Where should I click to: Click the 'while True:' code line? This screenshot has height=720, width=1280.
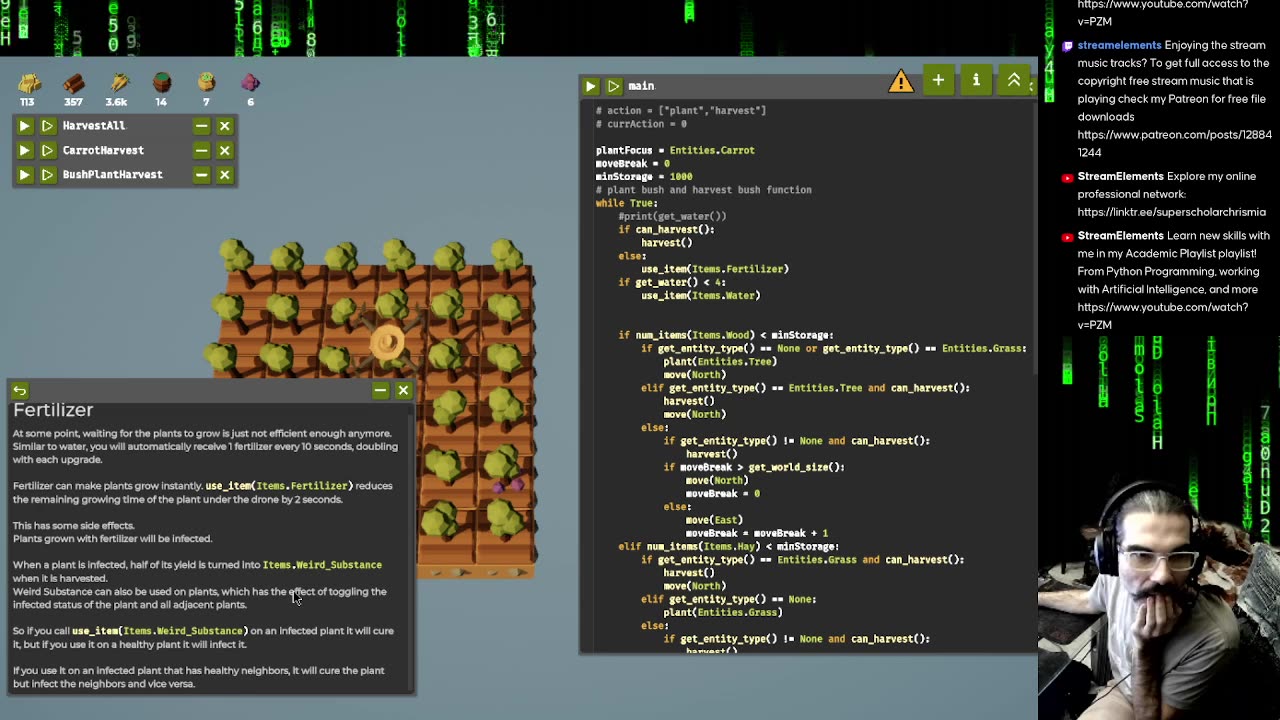[626, 203]
